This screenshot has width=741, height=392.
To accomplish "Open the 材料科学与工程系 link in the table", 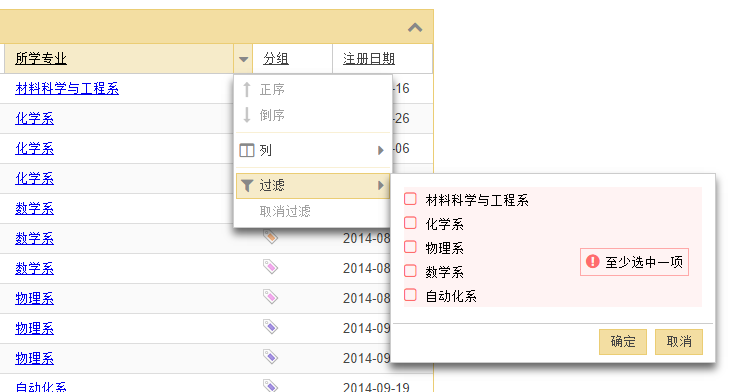I will coord(67,89).
